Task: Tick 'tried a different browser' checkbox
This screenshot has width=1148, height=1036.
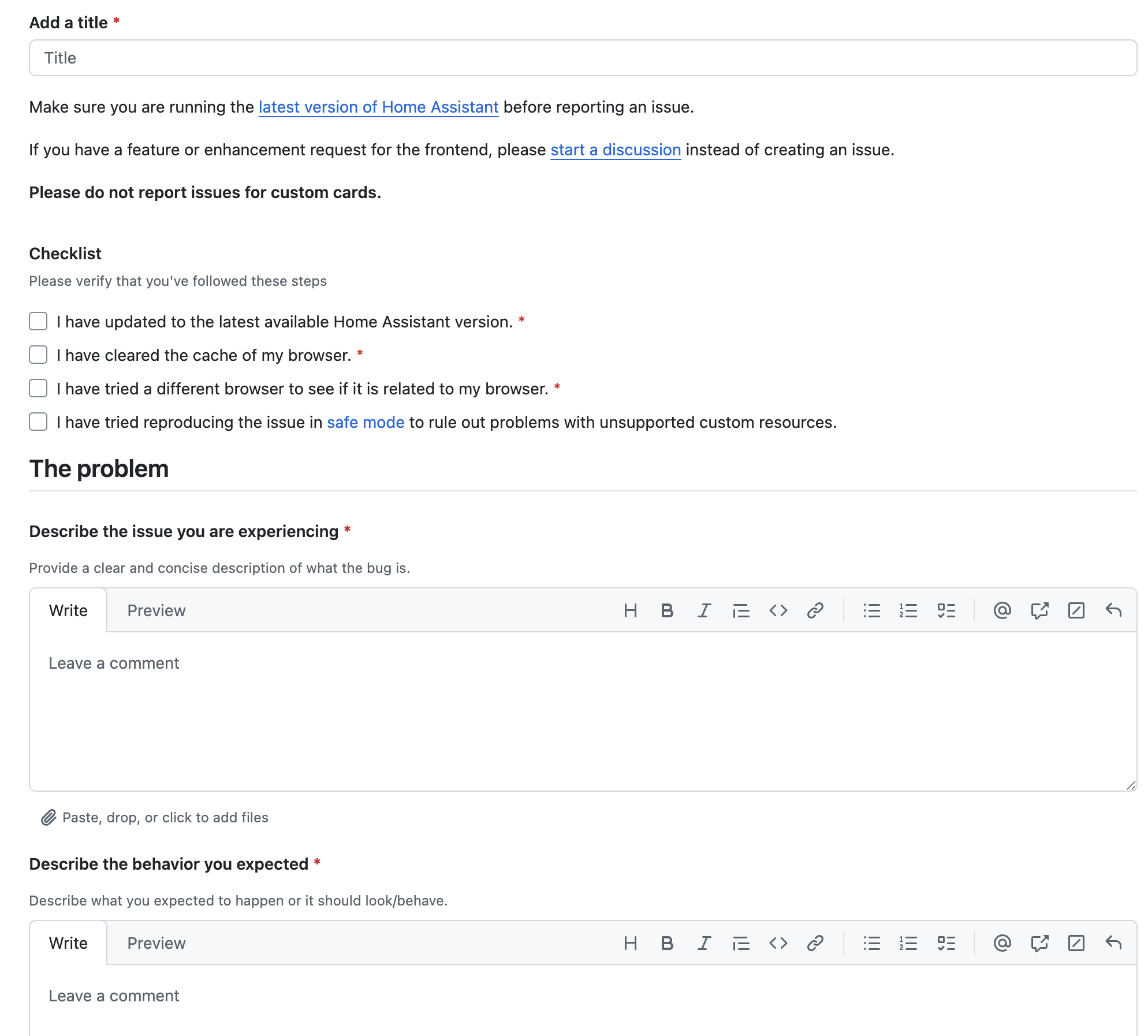Action: tap(38, 388)
